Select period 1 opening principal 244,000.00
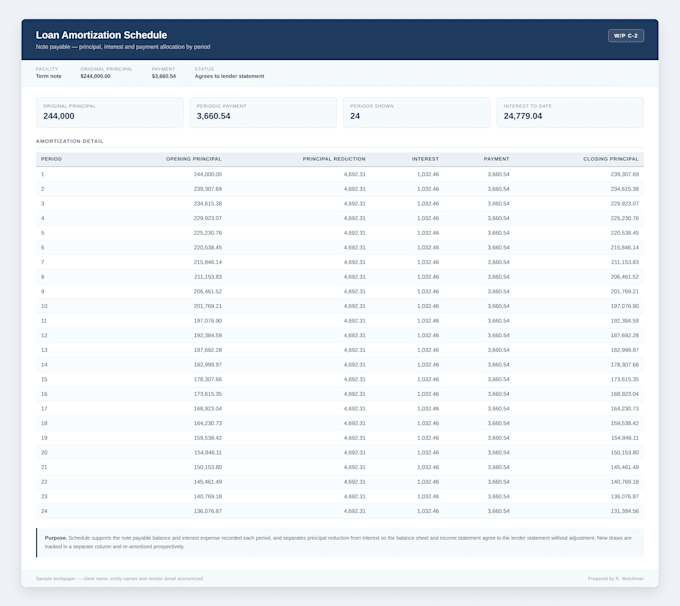 click(208, 174)
